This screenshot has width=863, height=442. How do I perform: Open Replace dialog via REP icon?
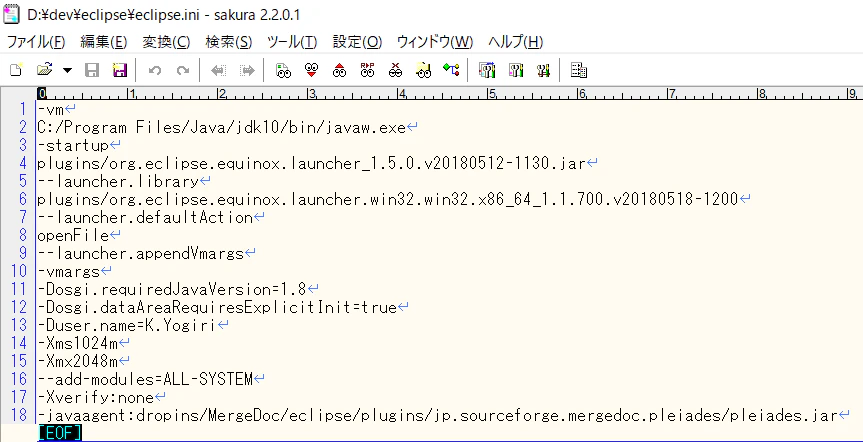pyautogui.click(x=367, y=70)
